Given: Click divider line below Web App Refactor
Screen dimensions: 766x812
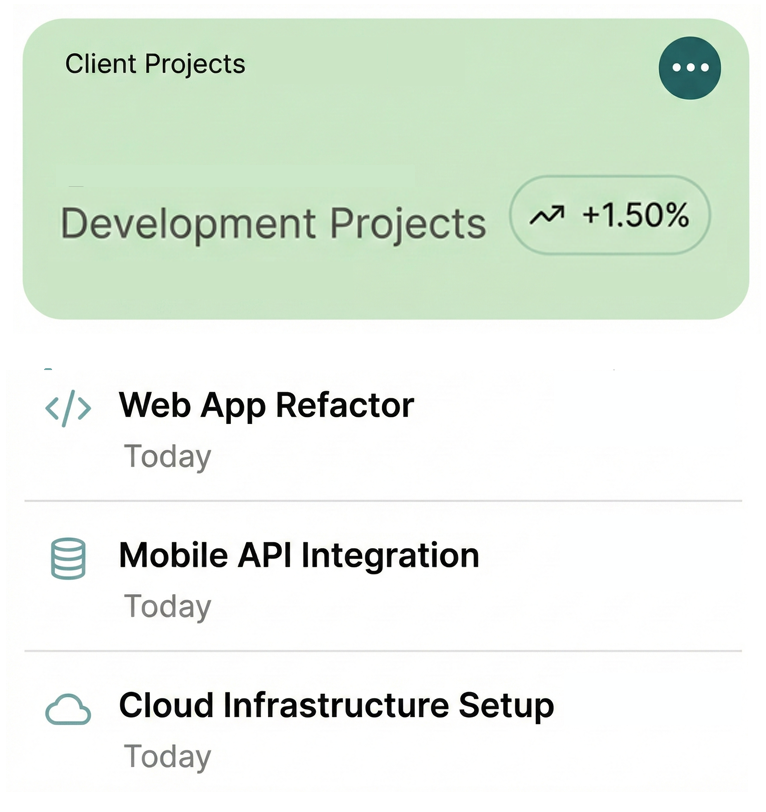Looking at the screenshot, I should [x=383, y=500].
